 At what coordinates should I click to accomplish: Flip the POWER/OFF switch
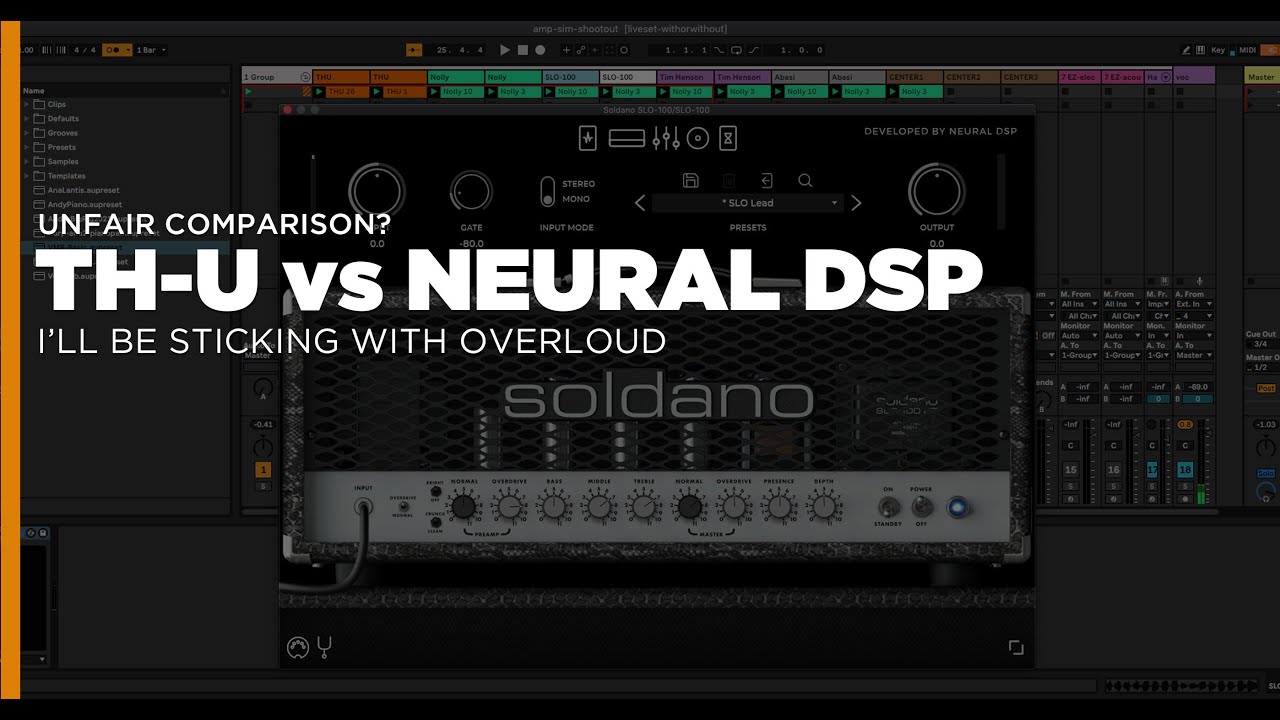921,505
